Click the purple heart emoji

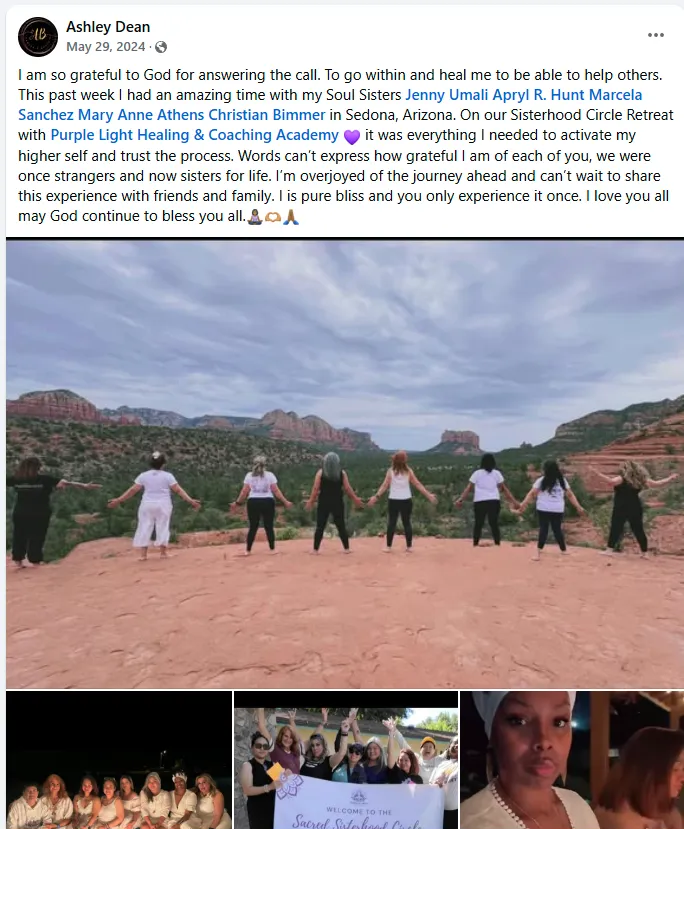pos(352,136)
